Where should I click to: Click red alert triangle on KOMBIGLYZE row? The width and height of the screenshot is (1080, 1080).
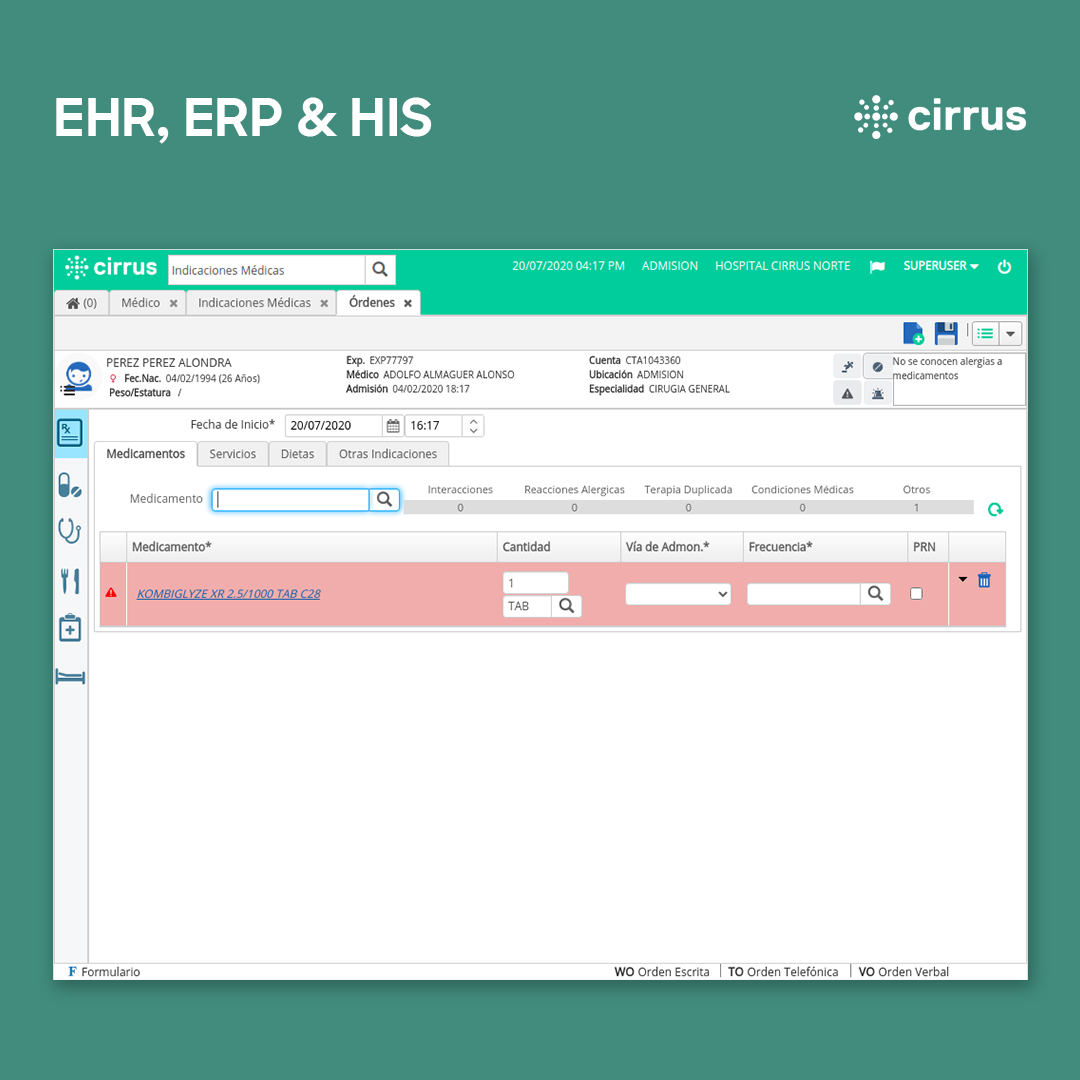111,593
